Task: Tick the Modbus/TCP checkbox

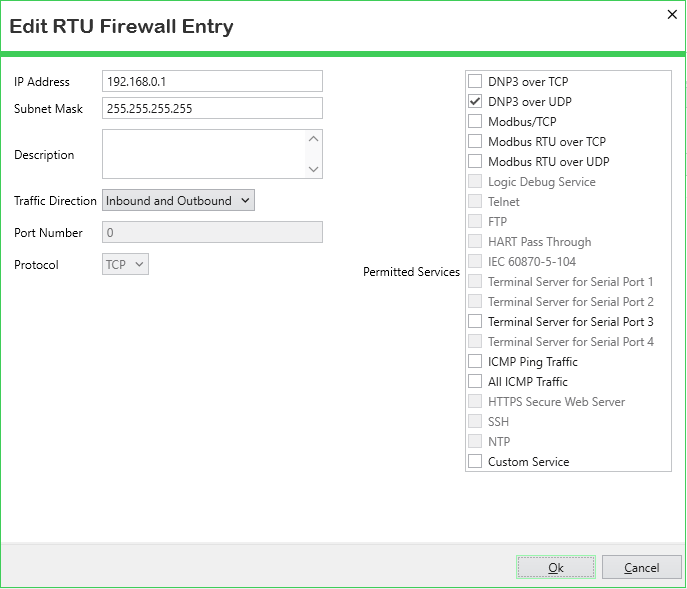Action: [475, 122]
